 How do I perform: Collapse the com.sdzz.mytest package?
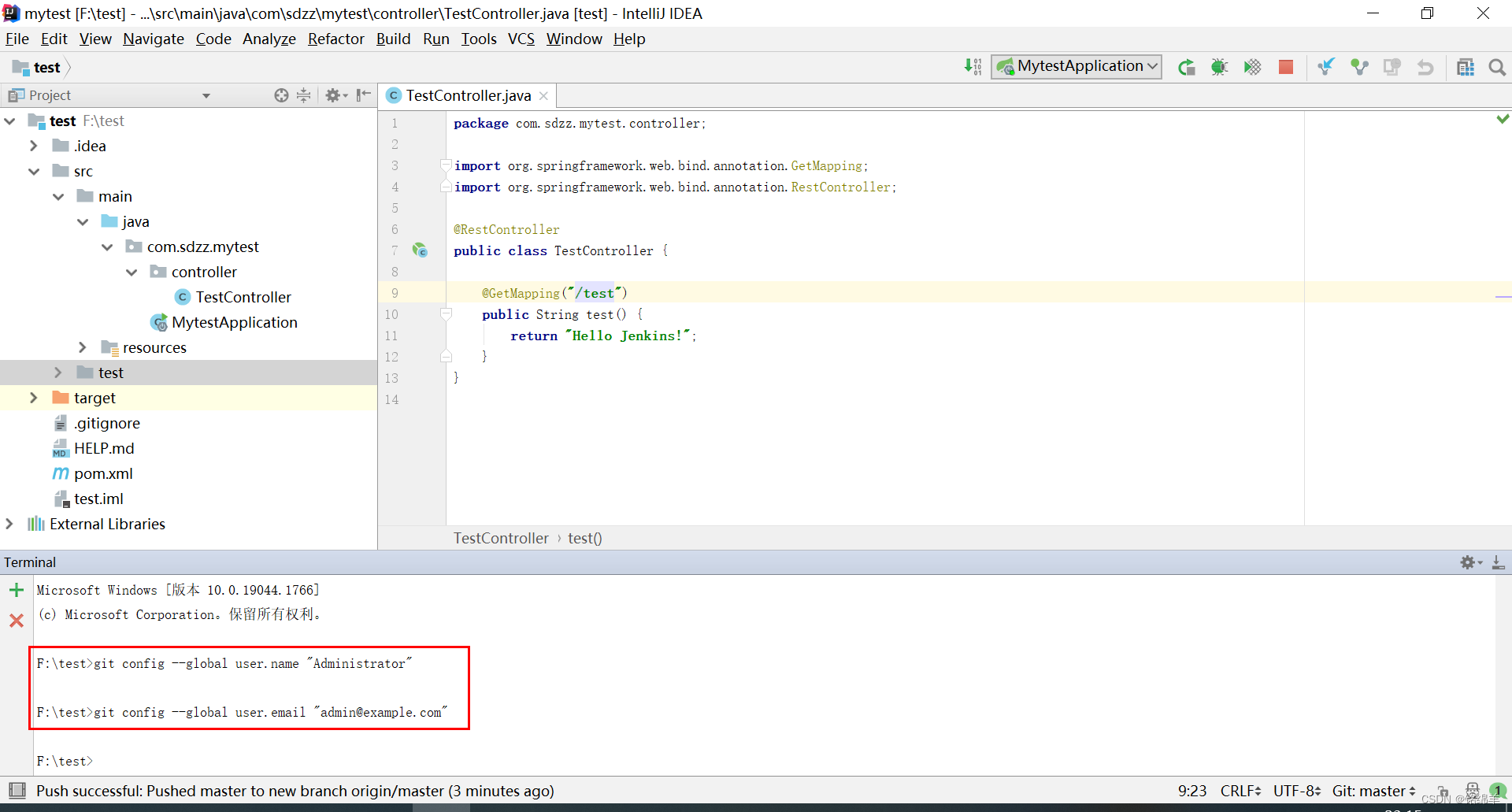(x=107, y=247)
